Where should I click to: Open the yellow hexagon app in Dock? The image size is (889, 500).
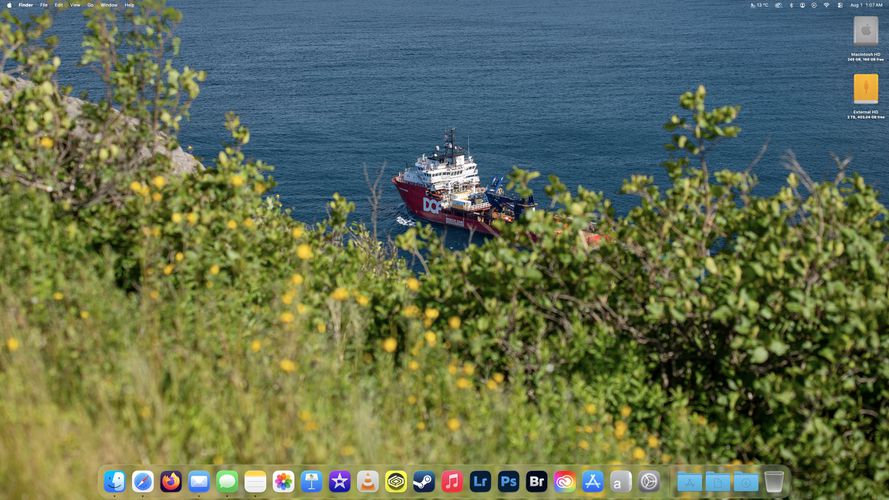point(396,482)
